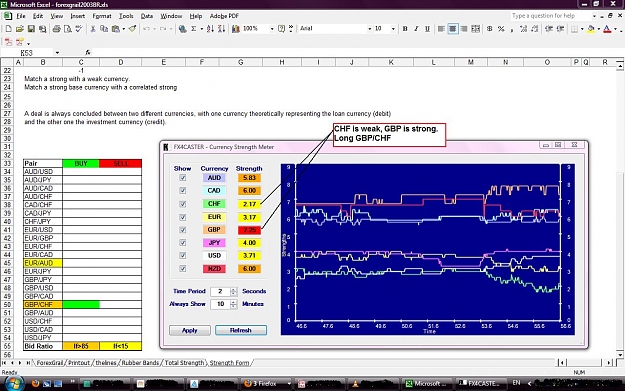Image resolution: width=625 pixels, height=391 pixels.
Task: Open Print Preview from the toolbar
Action: click(68, 29)
